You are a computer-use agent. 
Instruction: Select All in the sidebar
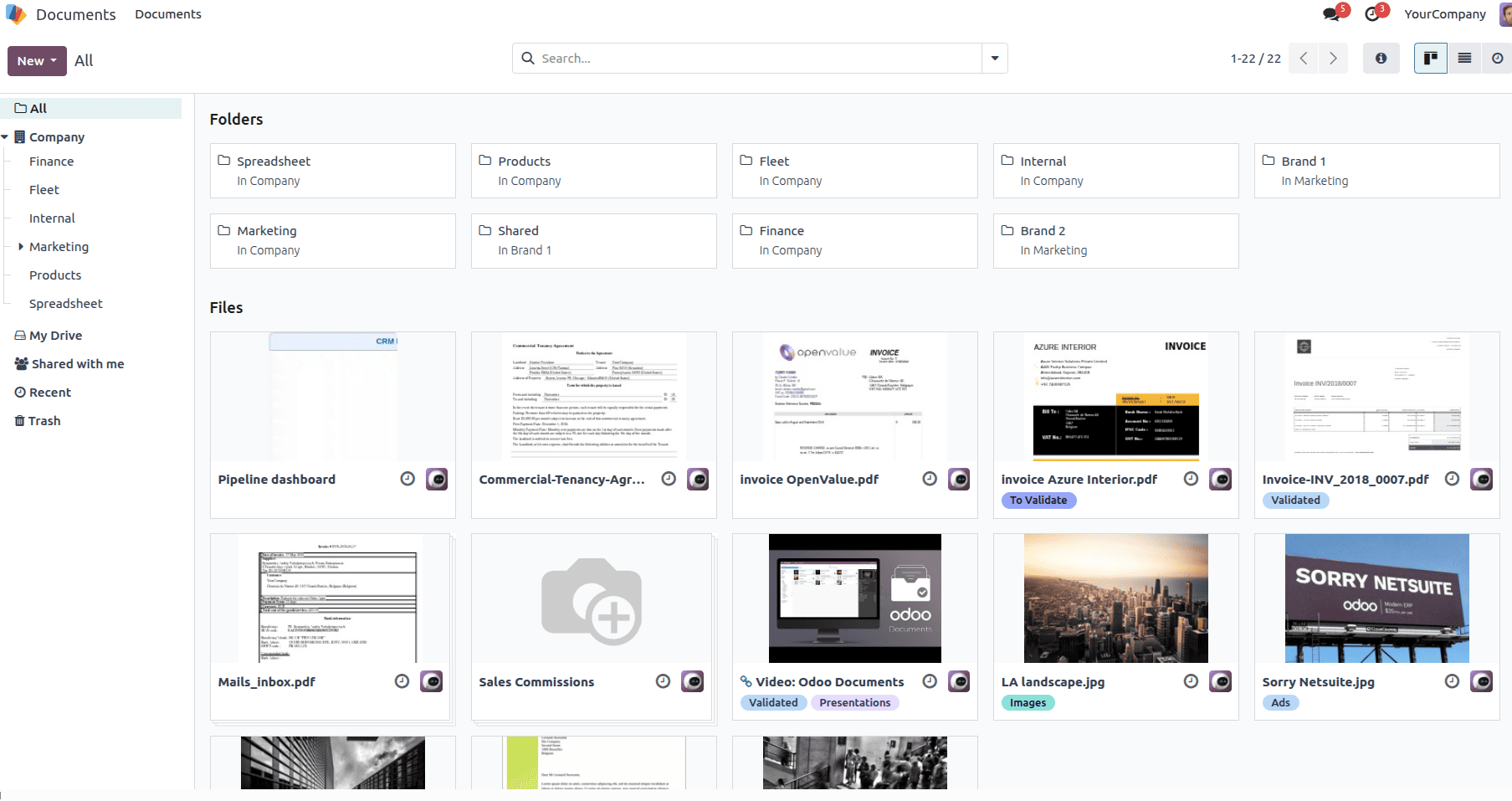91,109
